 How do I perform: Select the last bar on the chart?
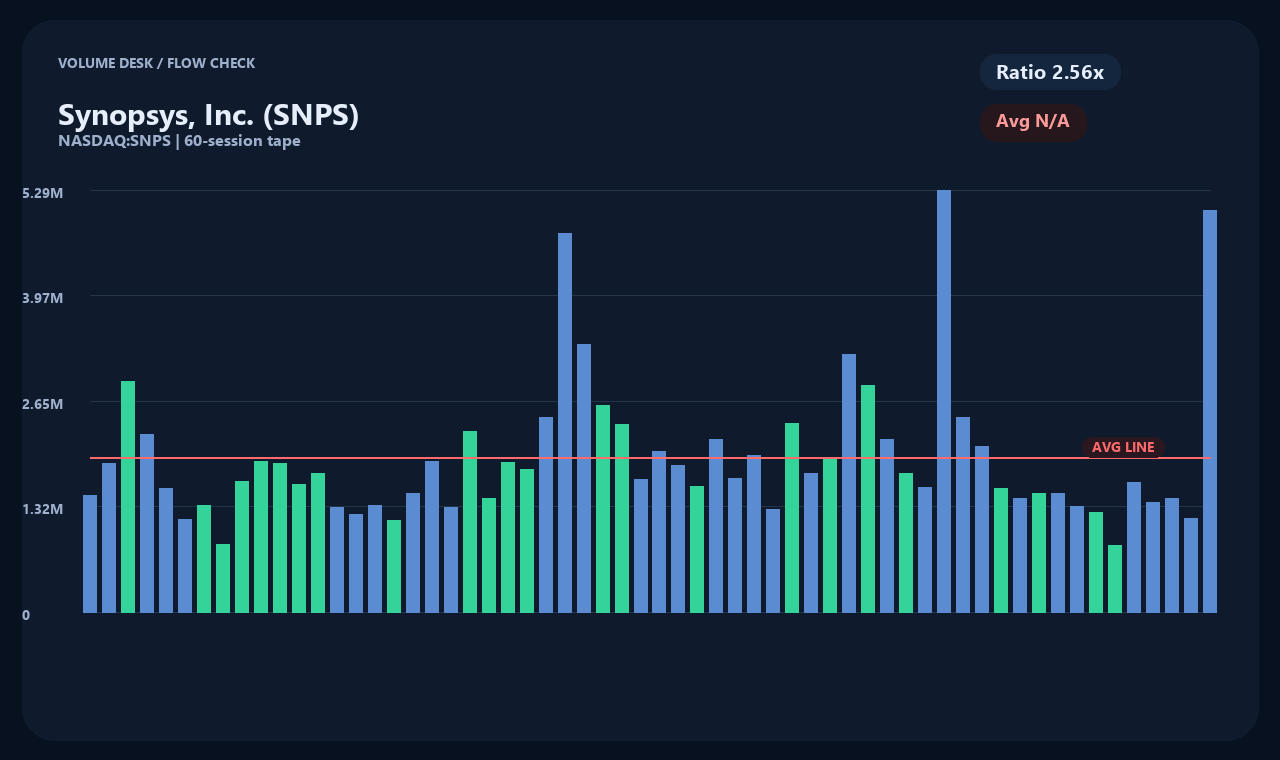(x=1210, y=411)
